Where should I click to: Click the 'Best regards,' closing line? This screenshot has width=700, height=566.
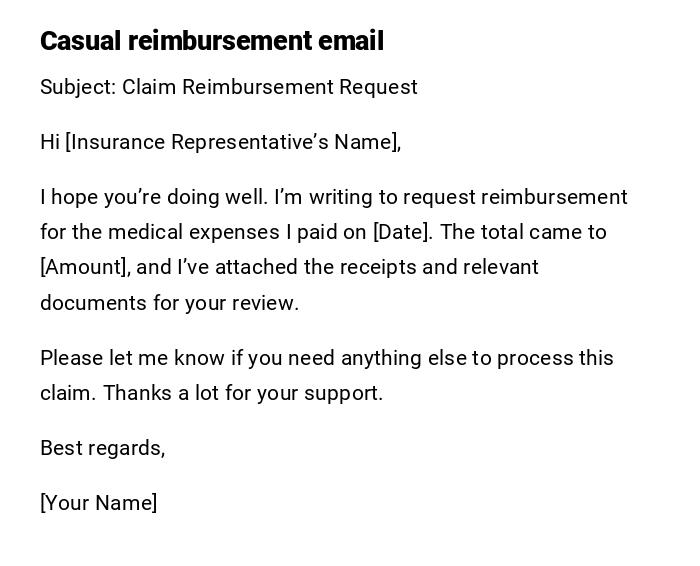[102, 448]
